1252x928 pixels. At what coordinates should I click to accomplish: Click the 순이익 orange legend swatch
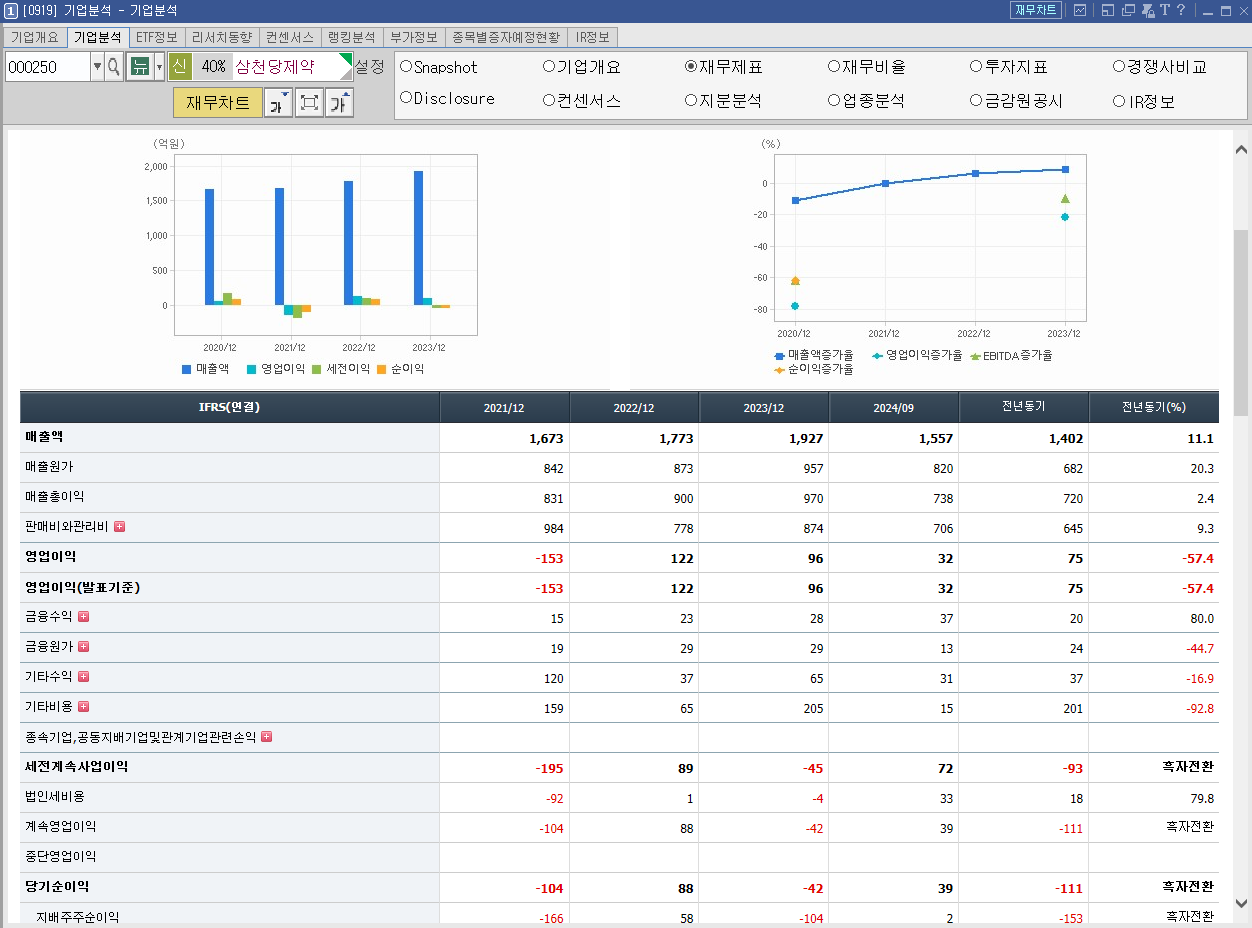coord(381,369)
